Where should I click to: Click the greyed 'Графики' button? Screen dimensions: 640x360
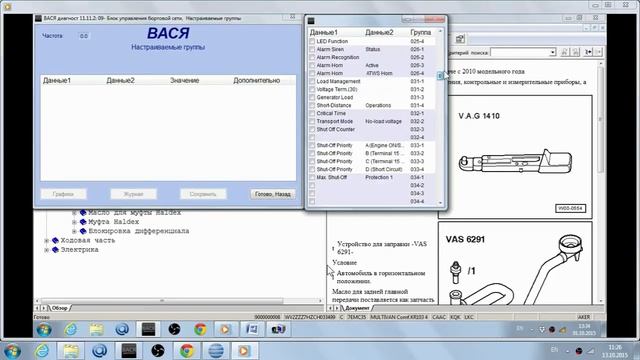pyautogui.click(x=63, y=194)
